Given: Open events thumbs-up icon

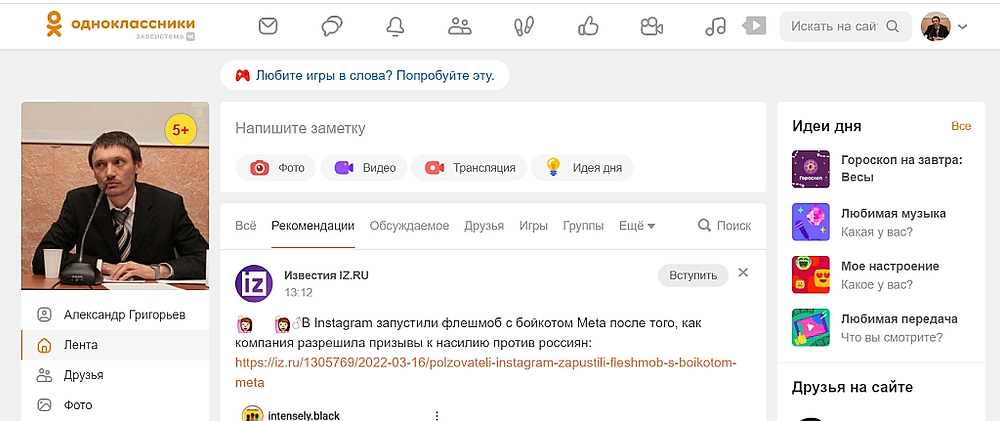Looking at the screenshot, I should tap(588, 26).
